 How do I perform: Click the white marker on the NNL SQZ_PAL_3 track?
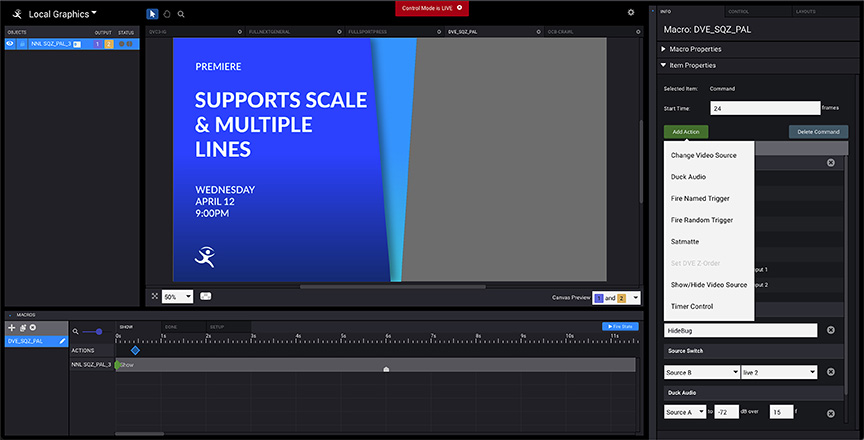(386, 369)
